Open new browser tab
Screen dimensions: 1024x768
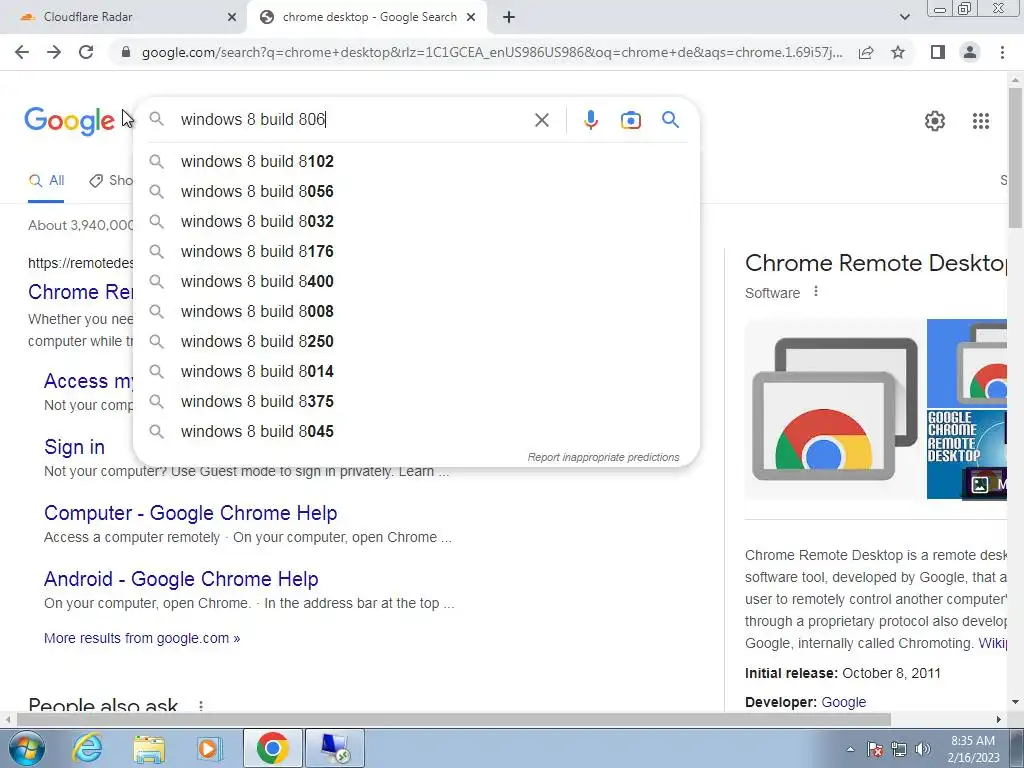click(509, 18)
